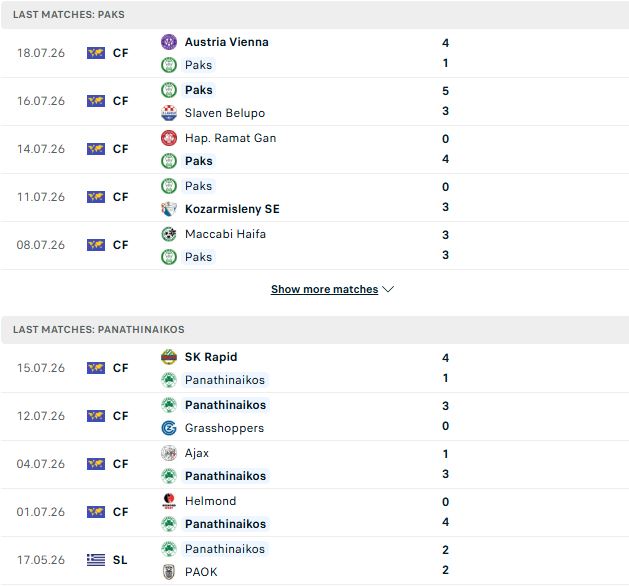The image size is (629, 587).
Task: Click the Hap. Ramat Gan team logo
Action: (x=169, y=138)
